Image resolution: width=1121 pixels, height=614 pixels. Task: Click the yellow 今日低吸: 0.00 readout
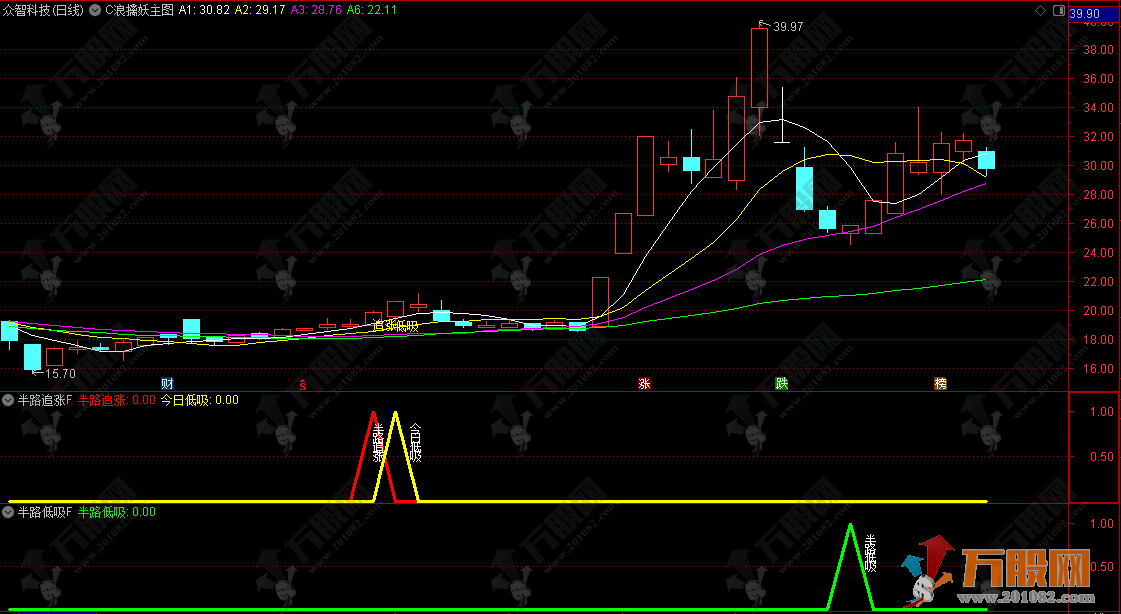199,400
